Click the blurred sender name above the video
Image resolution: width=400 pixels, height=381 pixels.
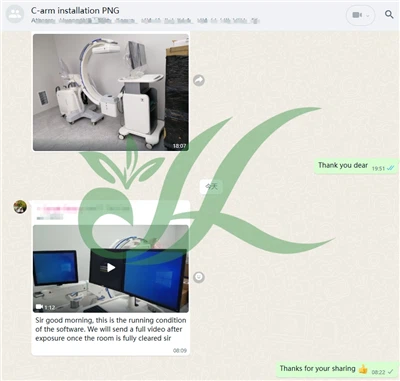[x=83, y=209]
